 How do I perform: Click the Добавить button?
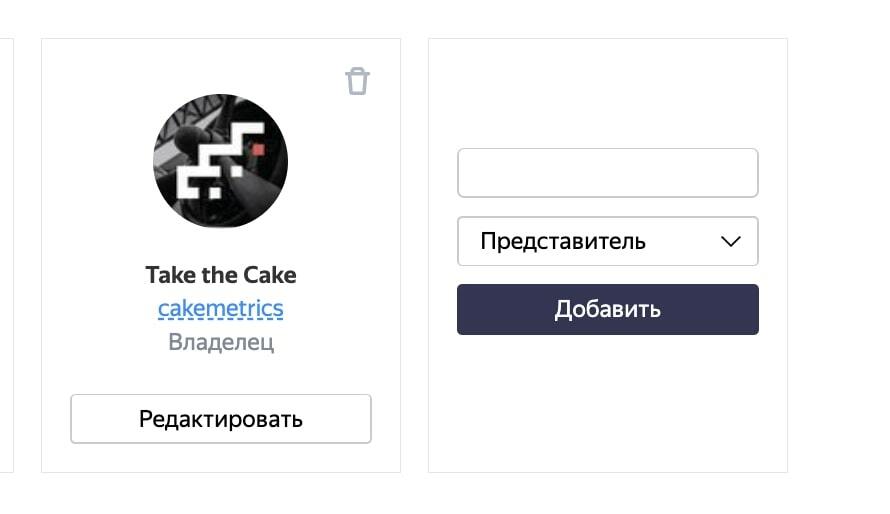608,309
